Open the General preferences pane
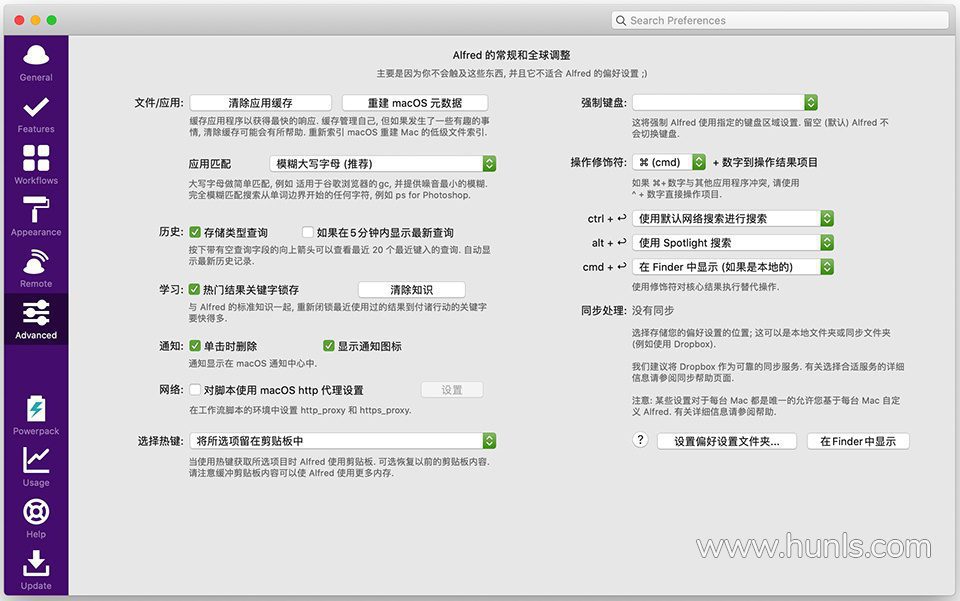The height and width of the screenshot is (601, 960). (x=36, y=62)
